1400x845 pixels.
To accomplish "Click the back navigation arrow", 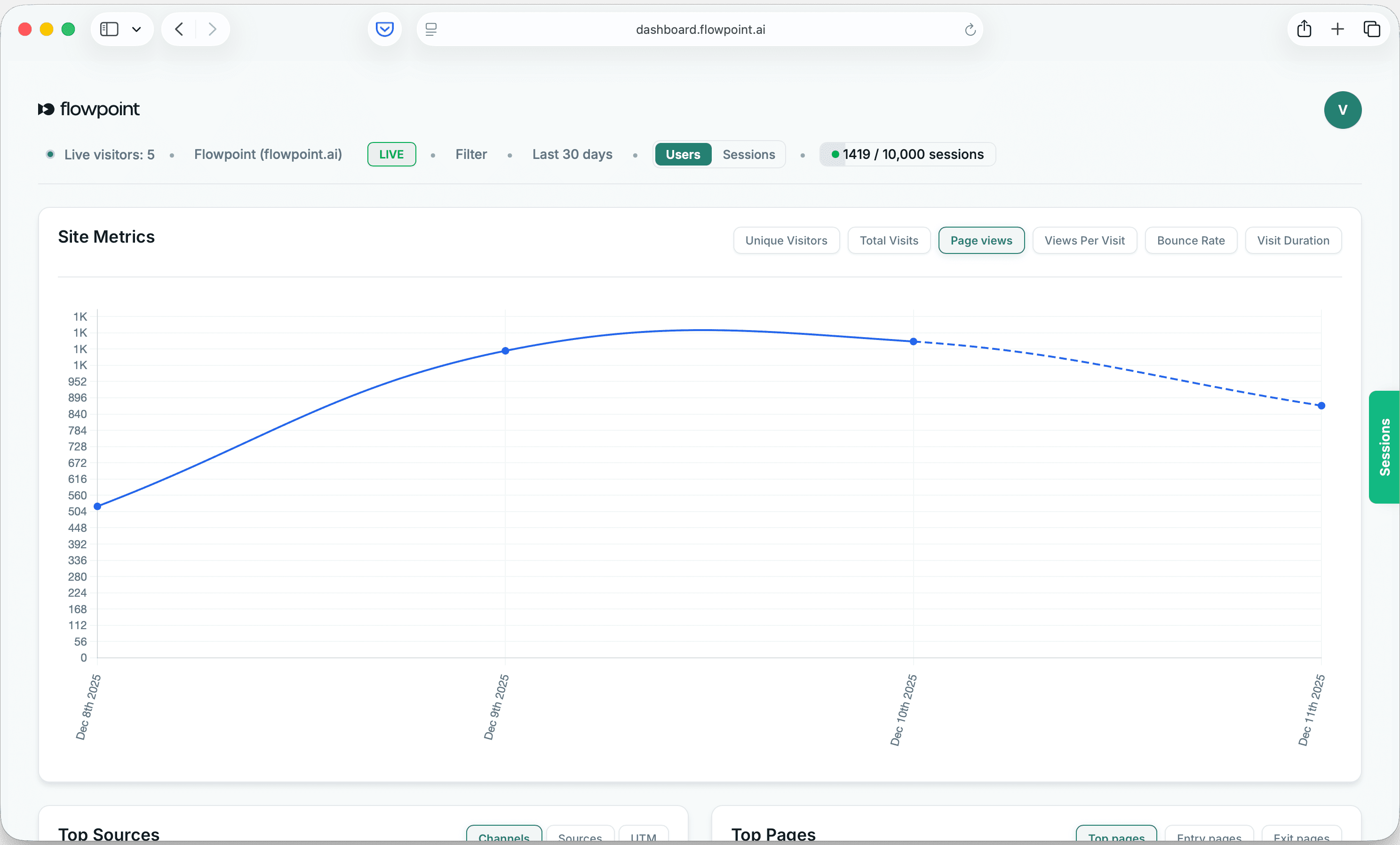I will click(179, 29).
